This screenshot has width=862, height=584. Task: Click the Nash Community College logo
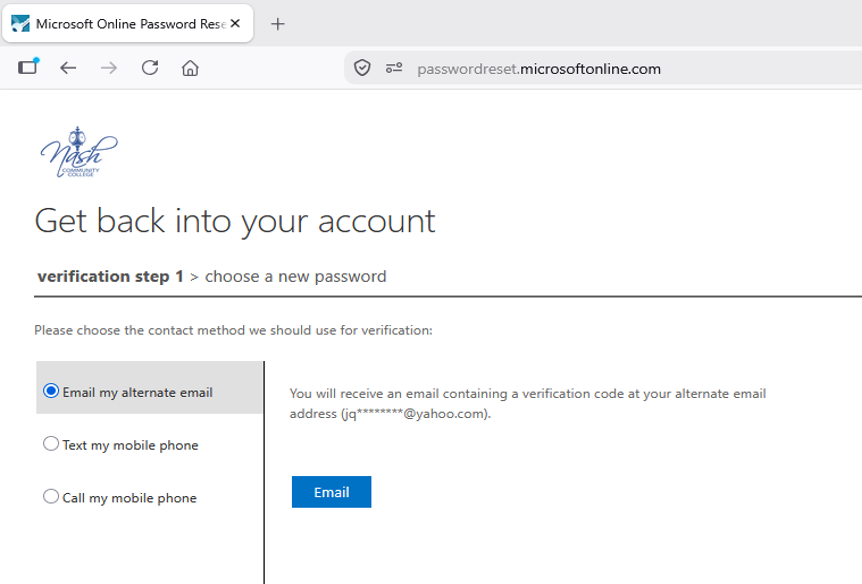click(x=79, y=152)
